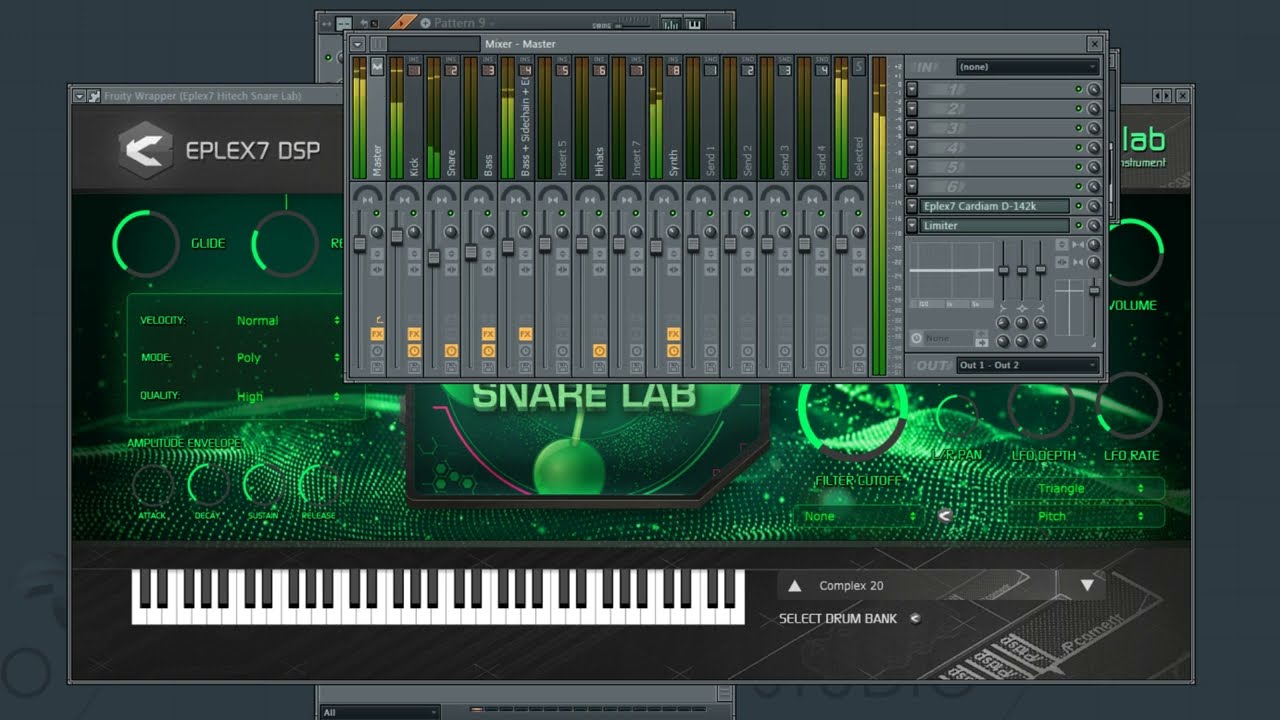Click the orange clock icon on Snare track
This screenshot has width=1280, height=720.
point(451,351)
